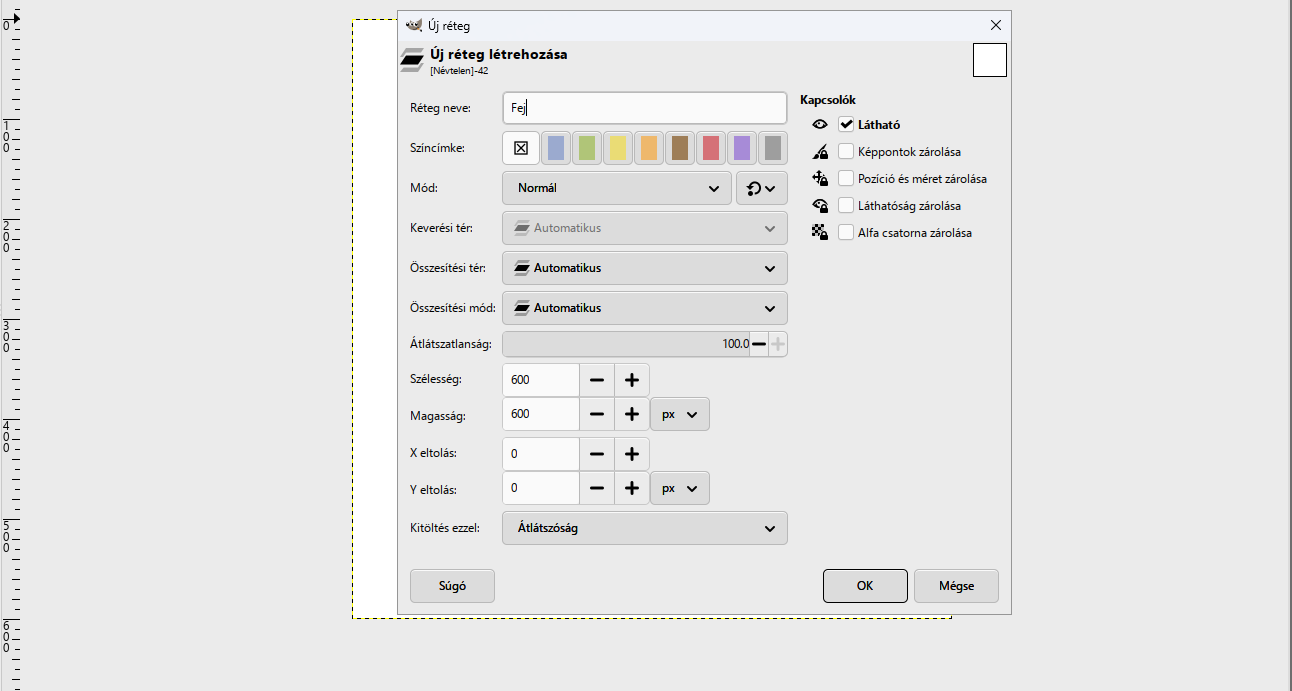
Task: Click the Y eltolás value field
Action: pyautogui.click(x=540, y=488)
